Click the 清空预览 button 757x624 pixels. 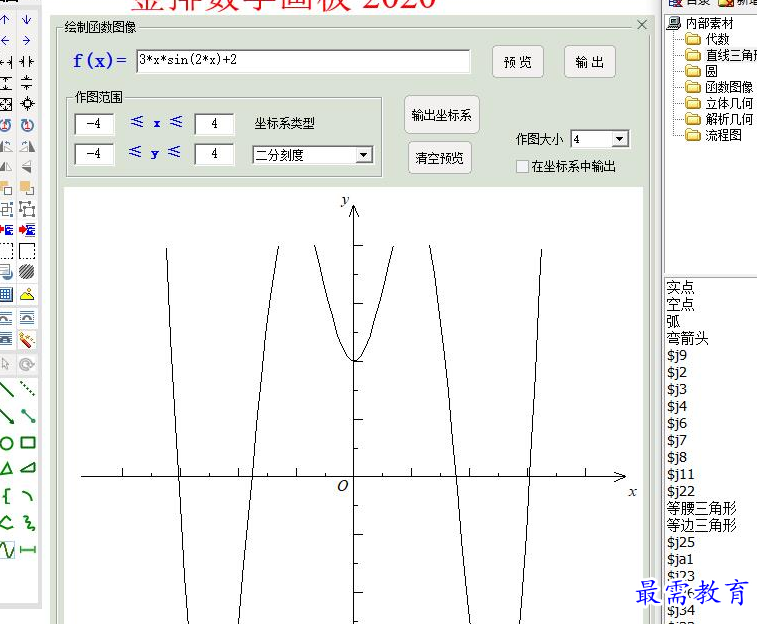pyautogui.click(x=439, y=158)
